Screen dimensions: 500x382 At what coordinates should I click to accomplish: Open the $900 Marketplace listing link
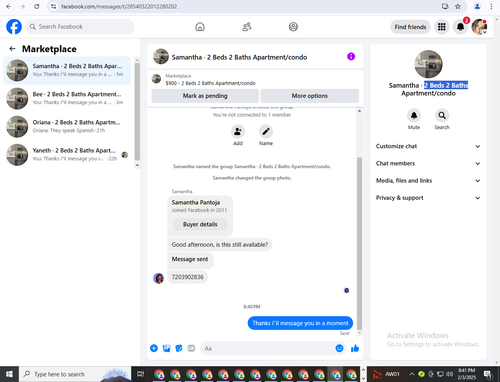coord(211,83)
